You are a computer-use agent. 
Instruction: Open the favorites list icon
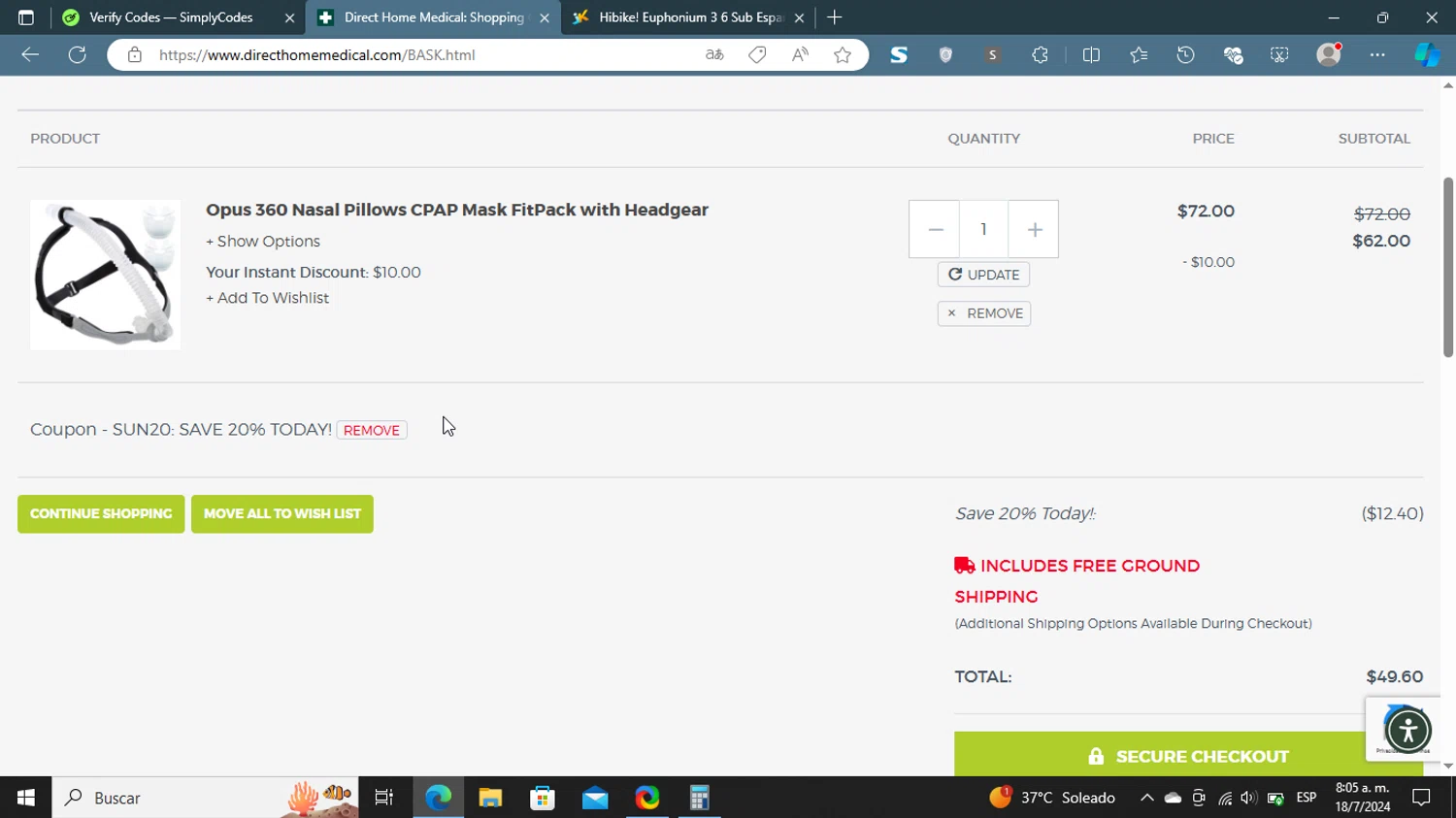[x=1139, y=55]
